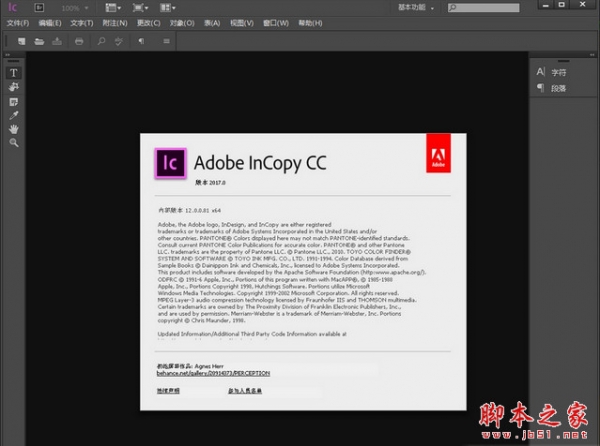
Task: Open the 文件(F) menu
Action: click(x=18, y=23)
